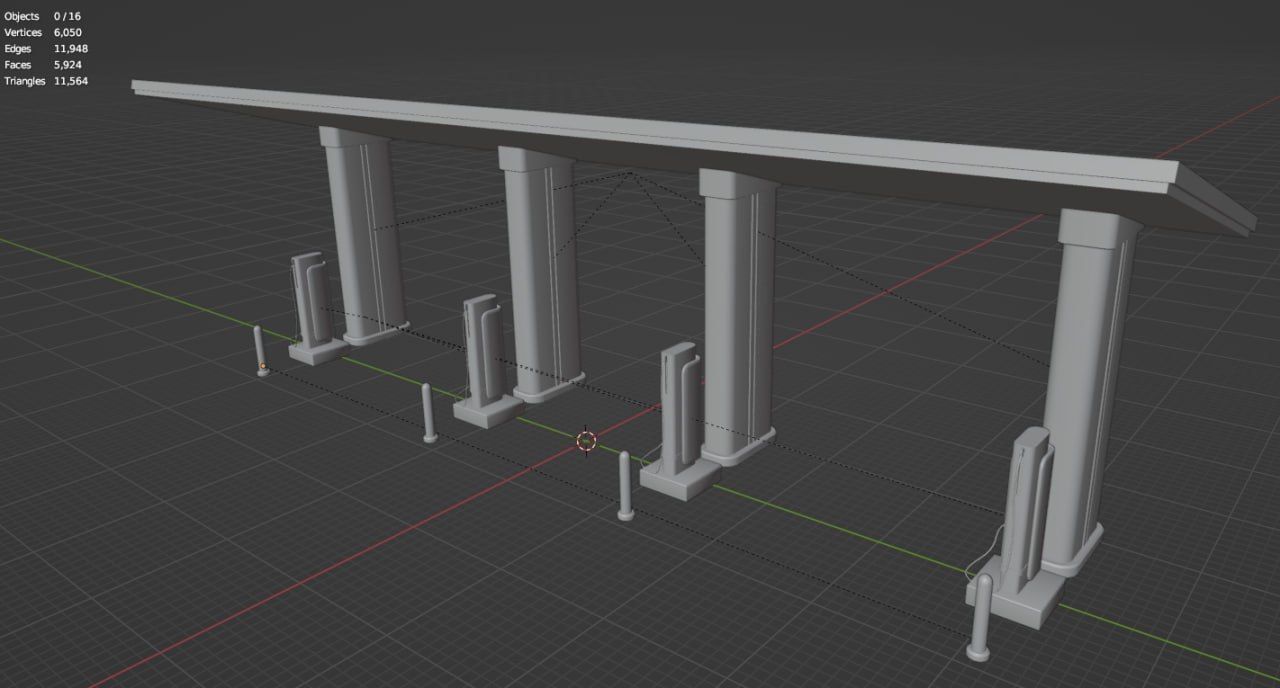Click the 'Vertices 6,050' statistic
Image resolution: width=1280 pixels, height=688 pixels.
click(x=44, y=33)
